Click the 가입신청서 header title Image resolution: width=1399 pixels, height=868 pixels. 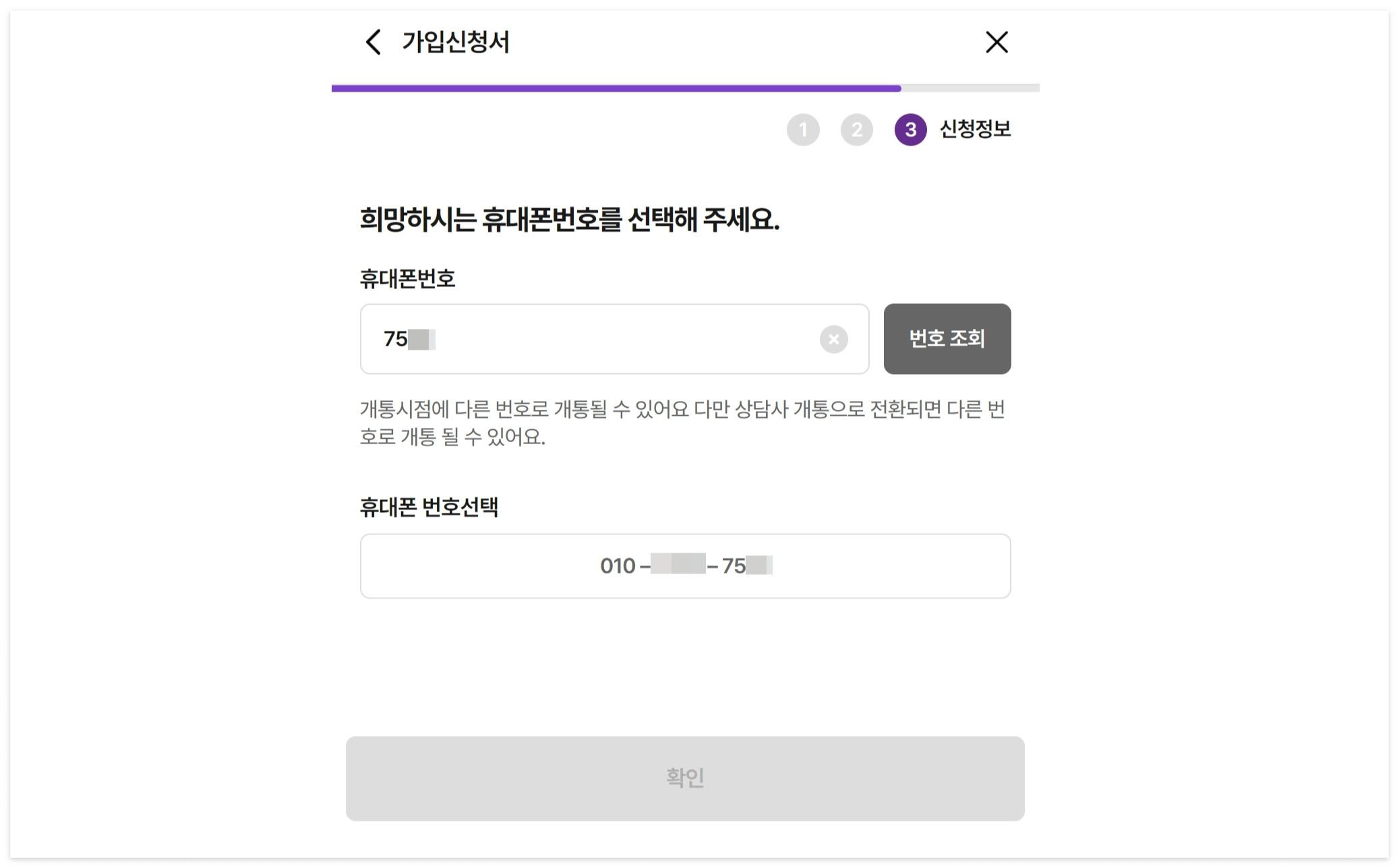pos(456,42)
